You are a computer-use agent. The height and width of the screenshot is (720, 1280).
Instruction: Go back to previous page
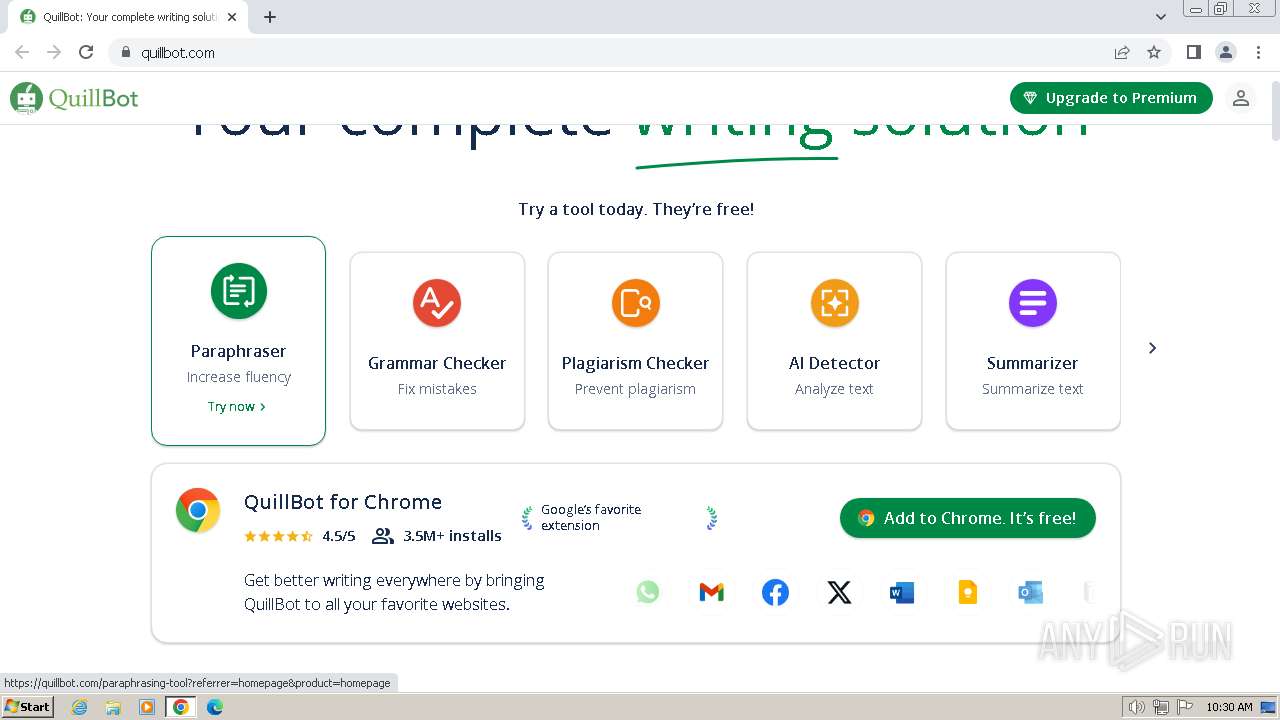pos(22,52)
